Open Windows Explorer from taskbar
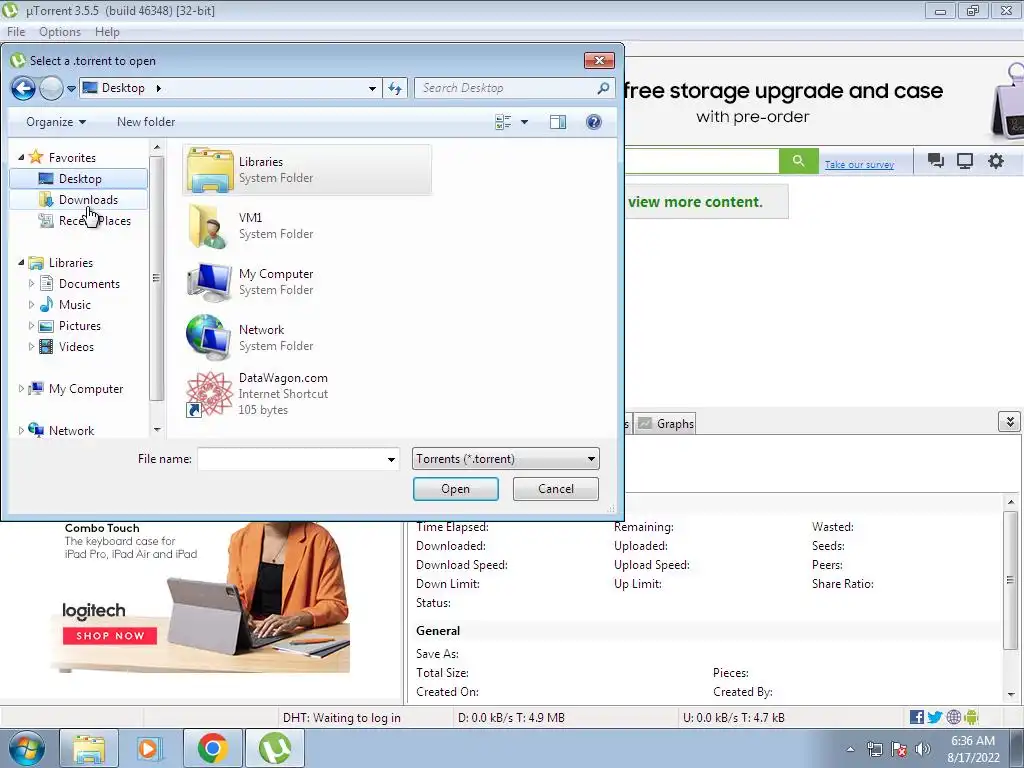 [89, 748]
